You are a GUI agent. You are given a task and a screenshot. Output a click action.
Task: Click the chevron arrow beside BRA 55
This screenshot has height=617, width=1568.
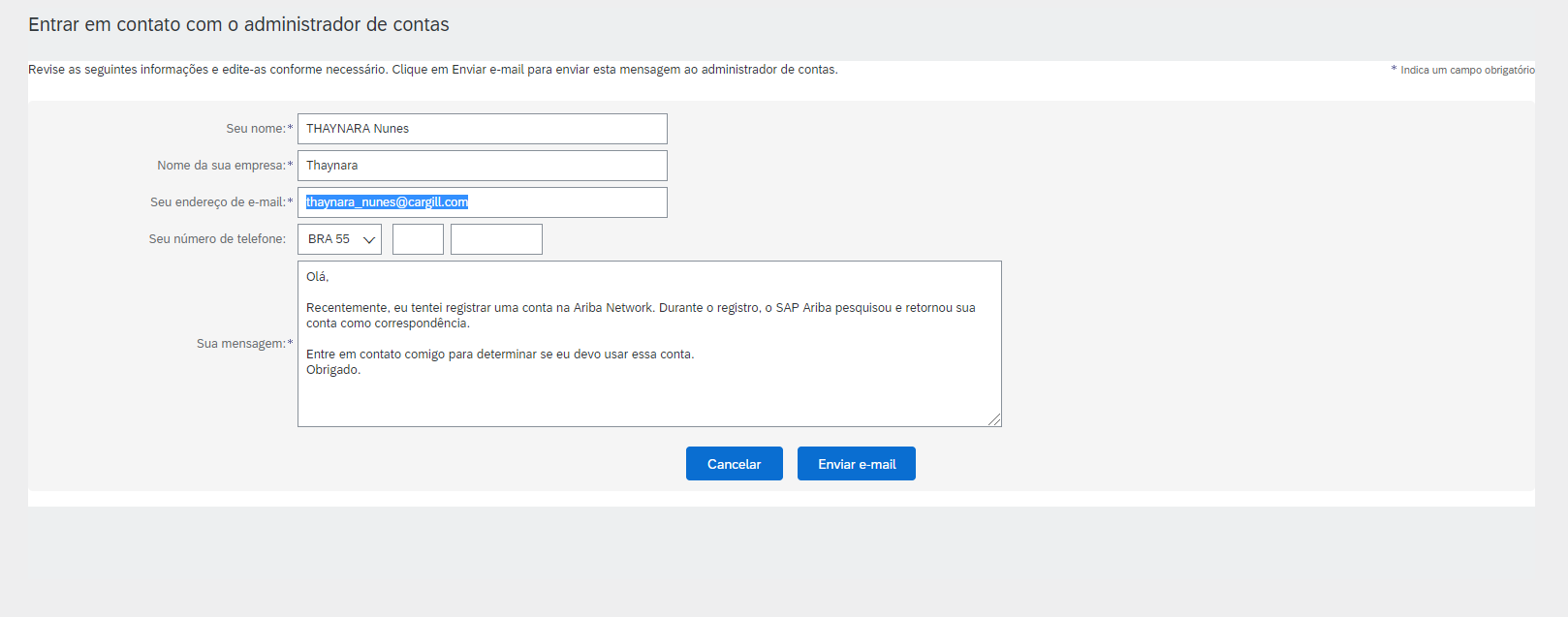(x=368, y=240)
